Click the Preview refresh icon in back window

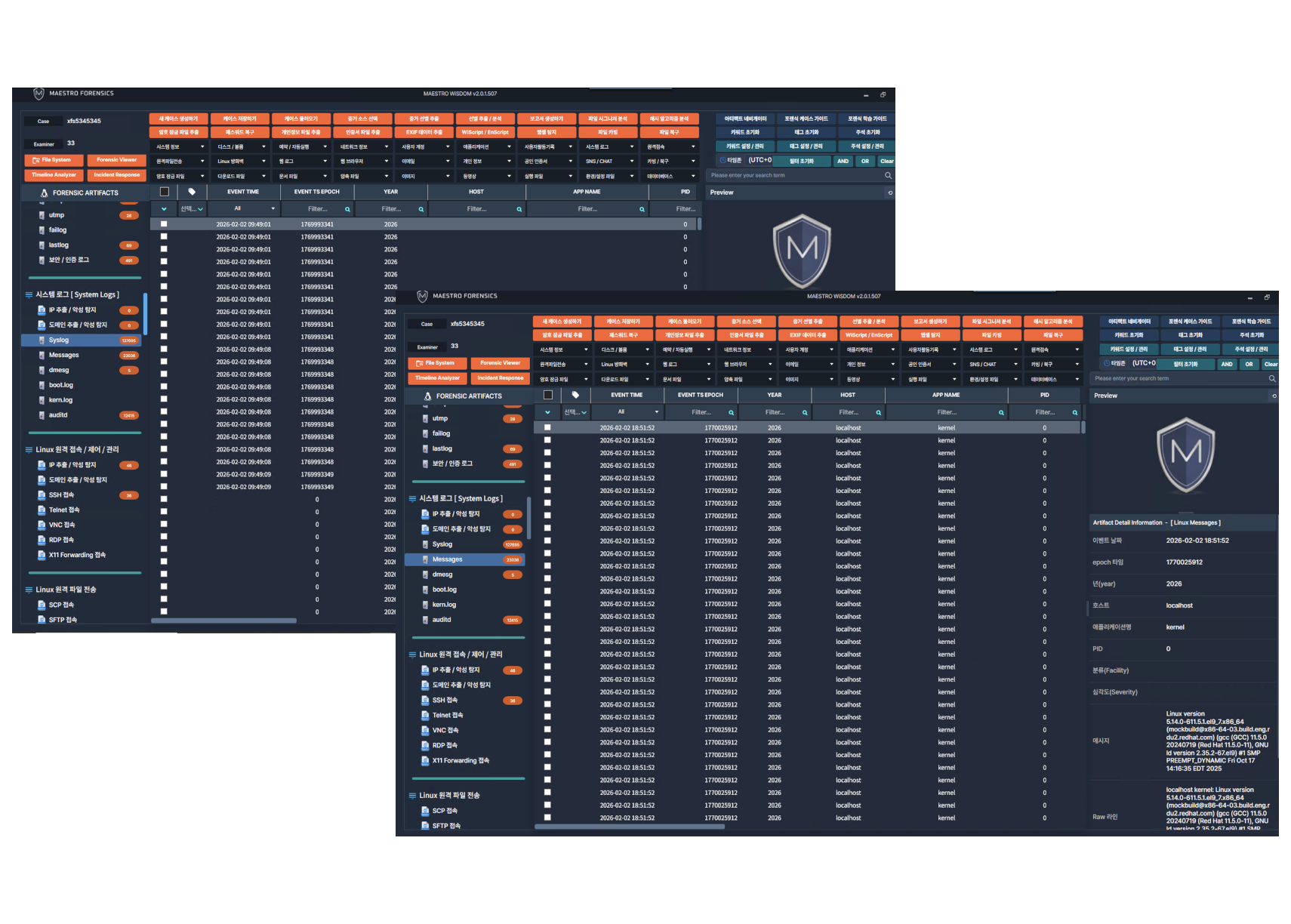(890, 192)
